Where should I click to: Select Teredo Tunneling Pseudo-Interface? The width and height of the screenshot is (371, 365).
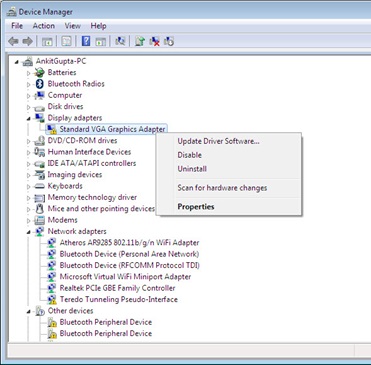(x=119, y=299)
